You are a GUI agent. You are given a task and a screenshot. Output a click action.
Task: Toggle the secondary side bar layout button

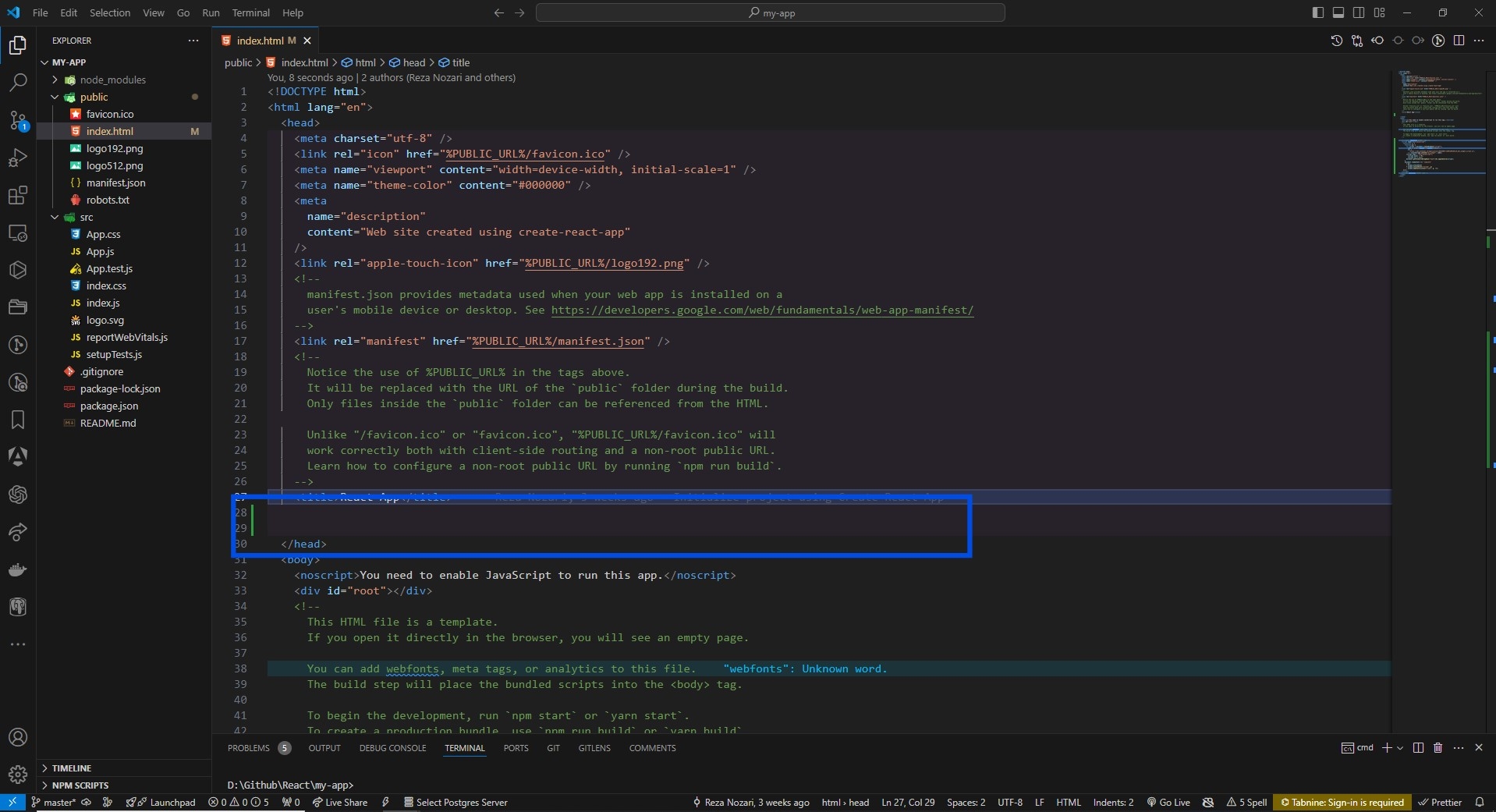[1359, 12]
